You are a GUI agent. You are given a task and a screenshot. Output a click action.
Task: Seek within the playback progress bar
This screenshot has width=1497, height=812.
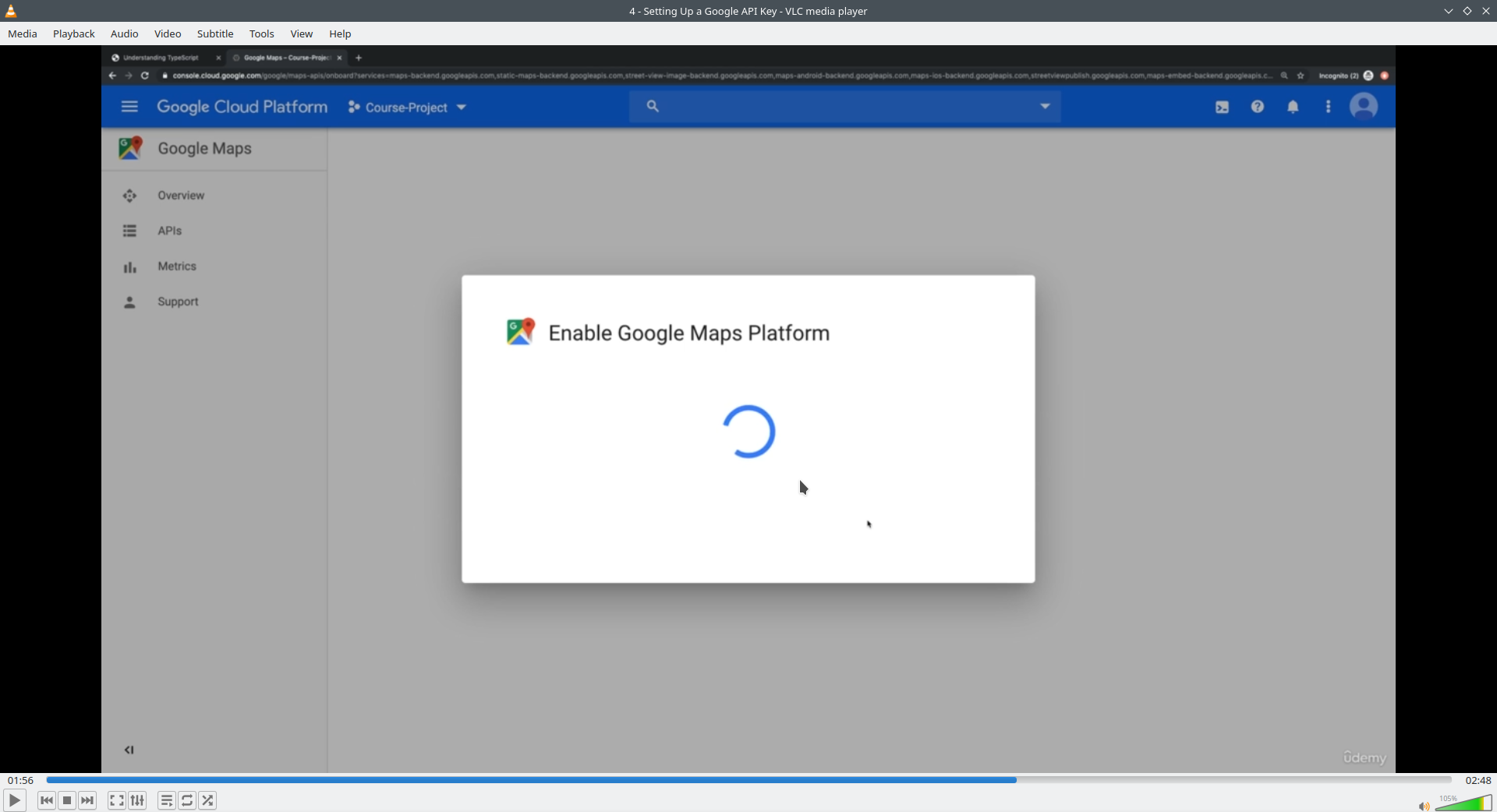(748, 780)
